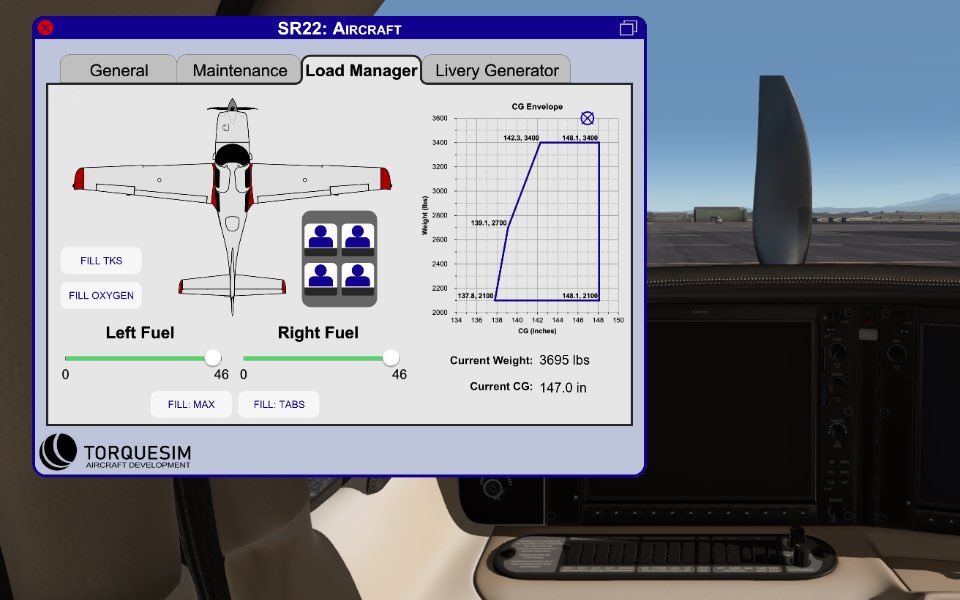Open the Livery Generator tab
Image resolution: width=960 pixels, height=600 pixels.
pos(497,70)
